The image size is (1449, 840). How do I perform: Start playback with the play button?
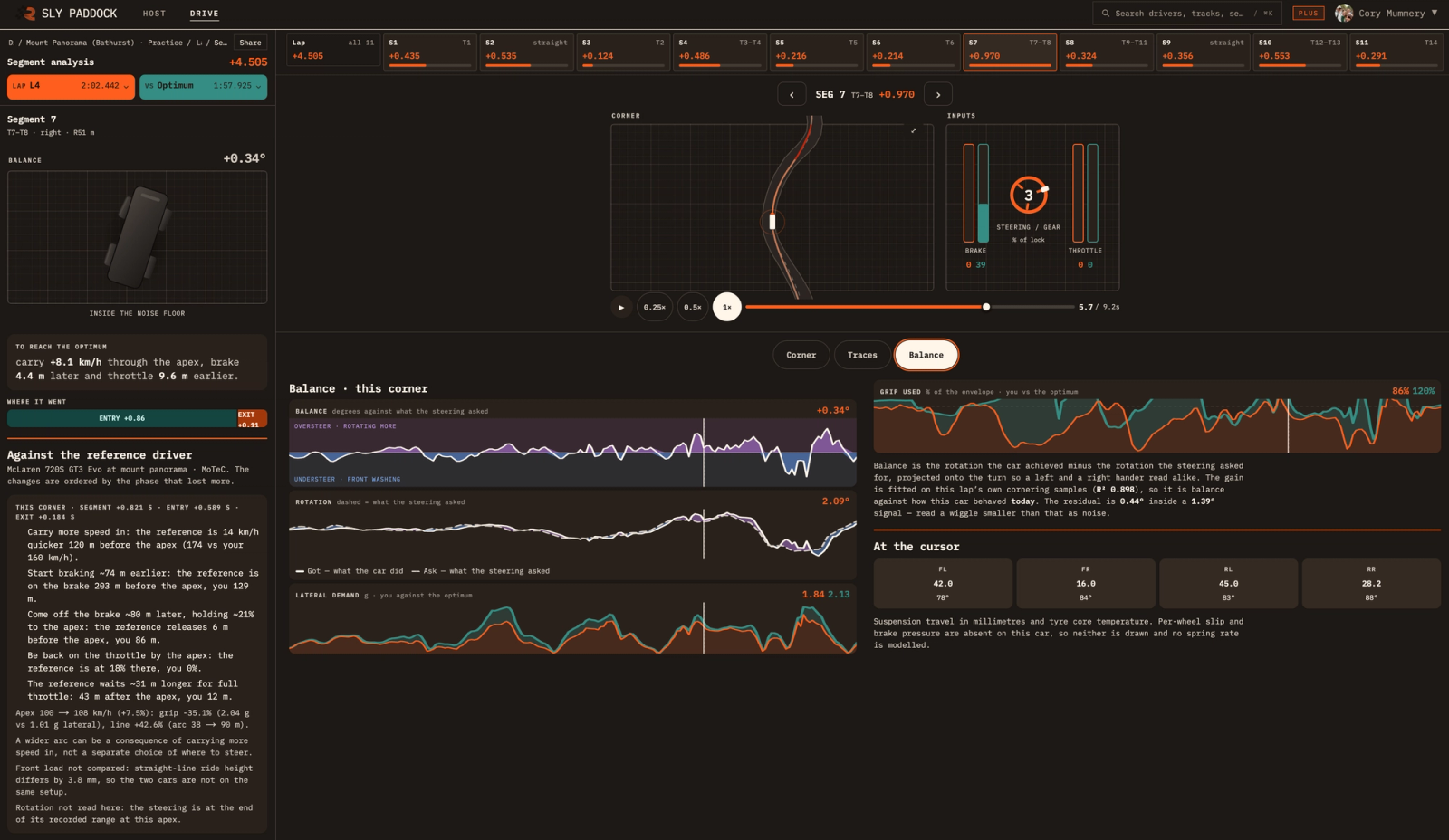(x=621, y=307)
